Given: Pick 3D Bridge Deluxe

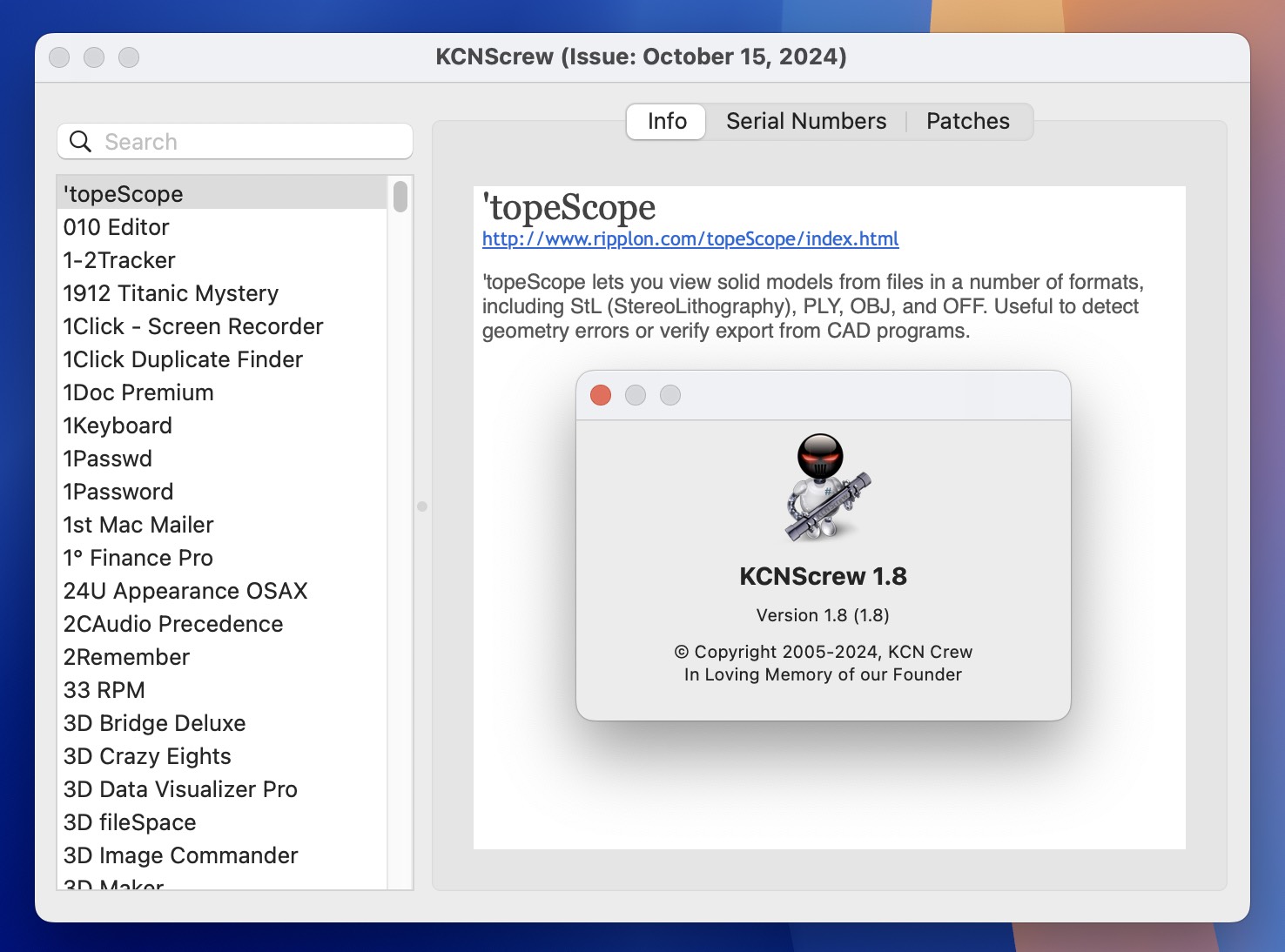Looking at the screenshot, I should [x=222, y=722].
